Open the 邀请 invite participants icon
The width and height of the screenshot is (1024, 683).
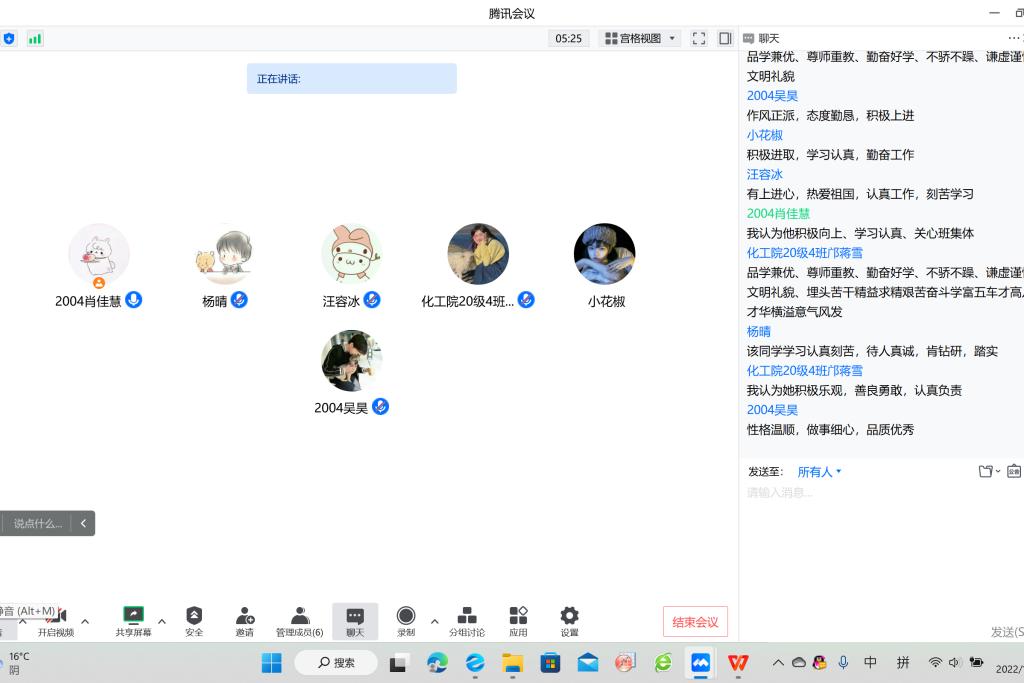pyautogui.click(x=245, y=620)
